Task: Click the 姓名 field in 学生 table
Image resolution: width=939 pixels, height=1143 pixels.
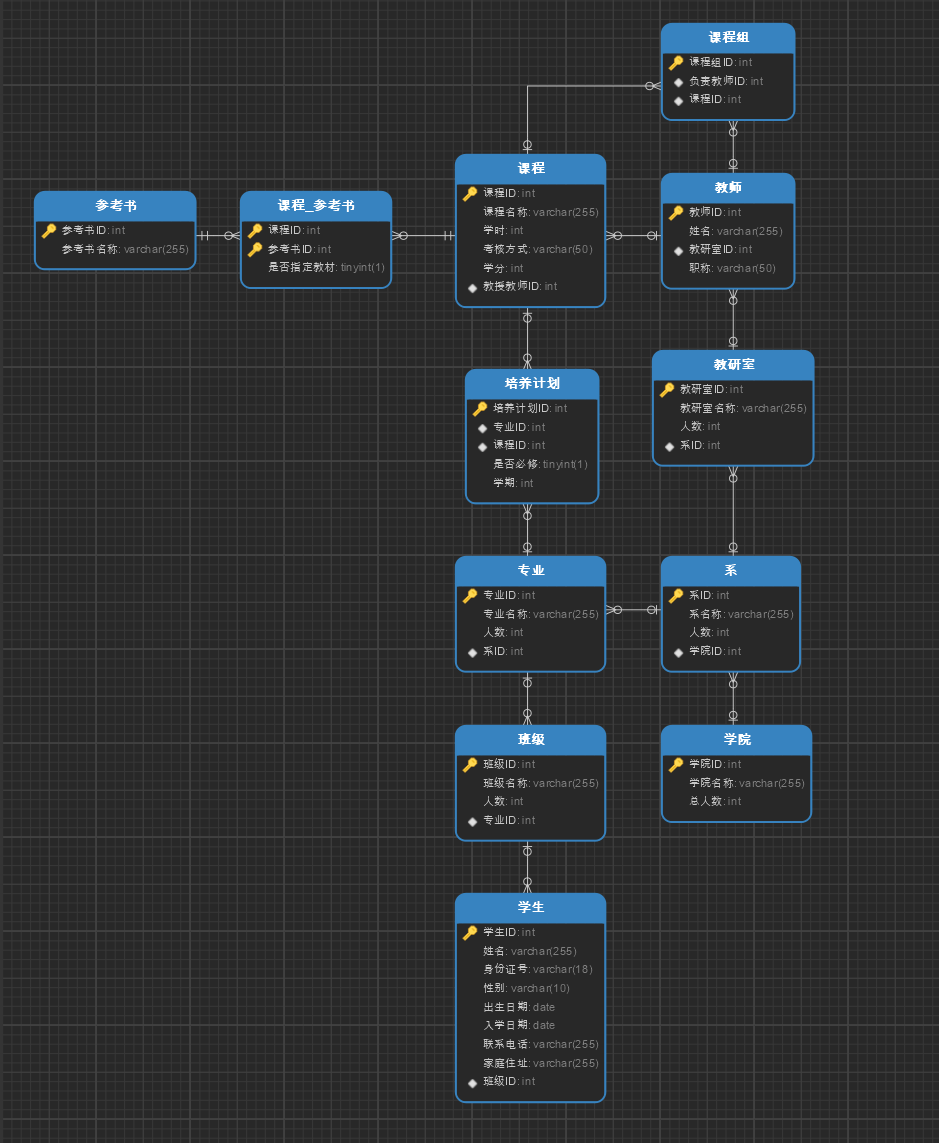Action: [529, 951]
